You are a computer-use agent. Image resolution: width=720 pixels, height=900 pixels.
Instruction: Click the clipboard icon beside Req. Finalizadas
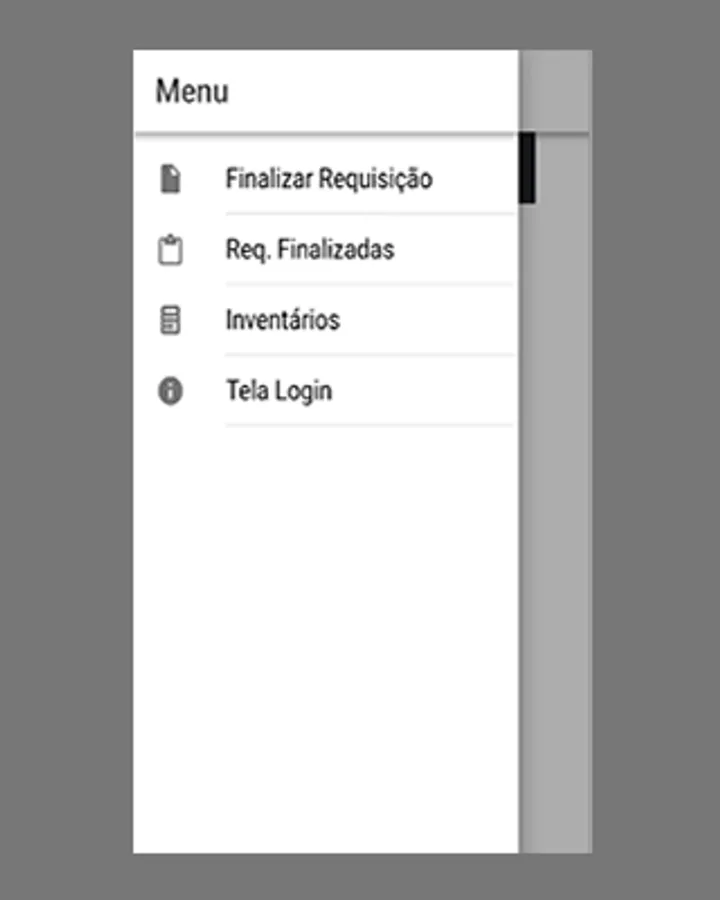click(170, 250)
